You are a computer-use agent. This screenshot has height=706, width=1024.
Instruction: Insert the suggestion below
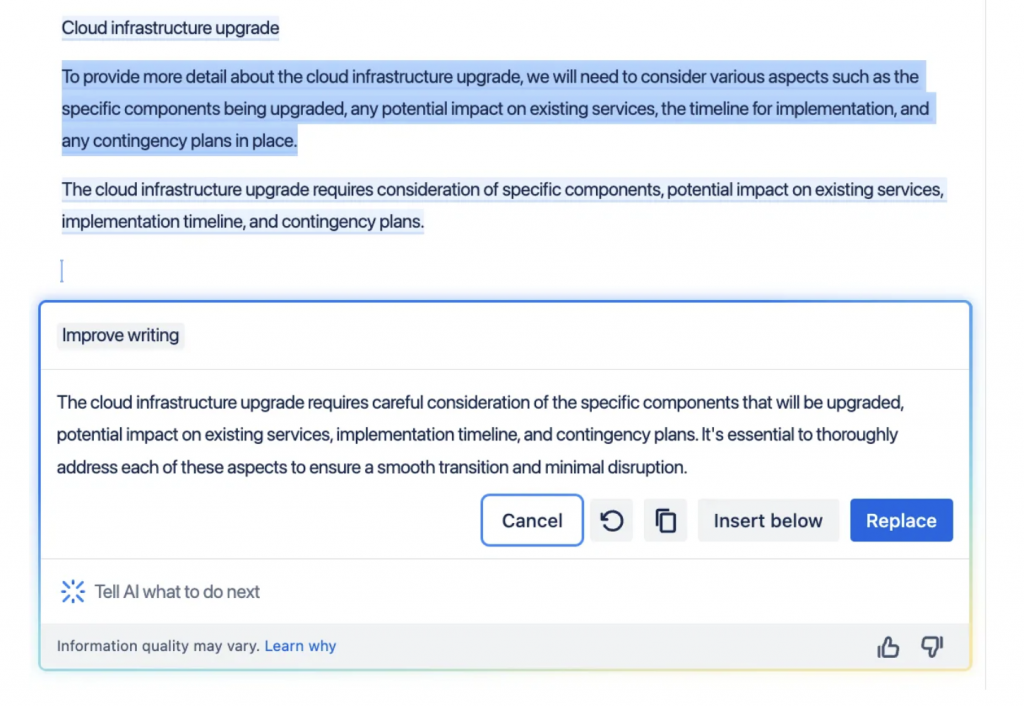click(x=767, y=521)
